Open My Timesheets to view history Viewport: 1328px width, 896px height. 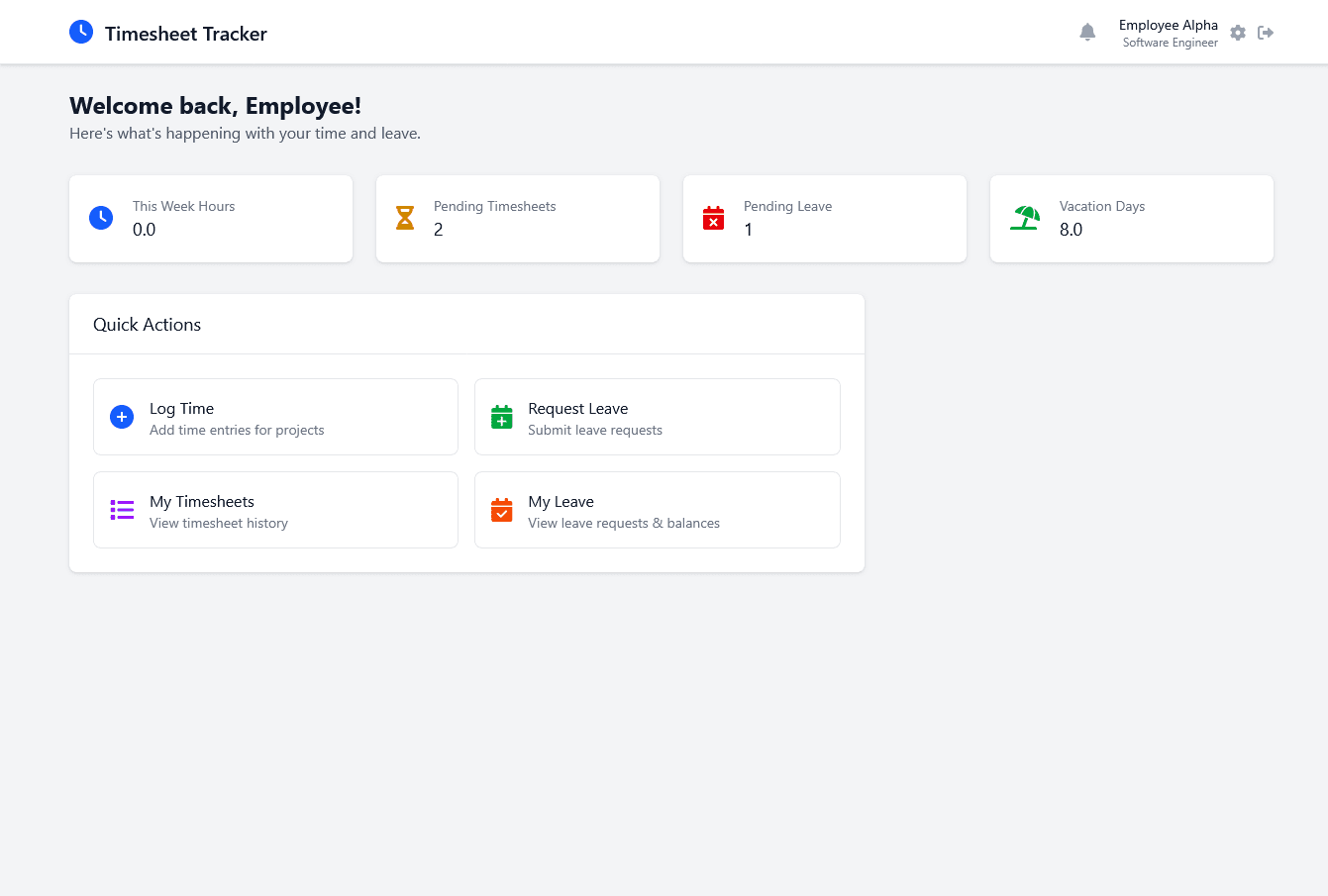(x=275, y=510)
